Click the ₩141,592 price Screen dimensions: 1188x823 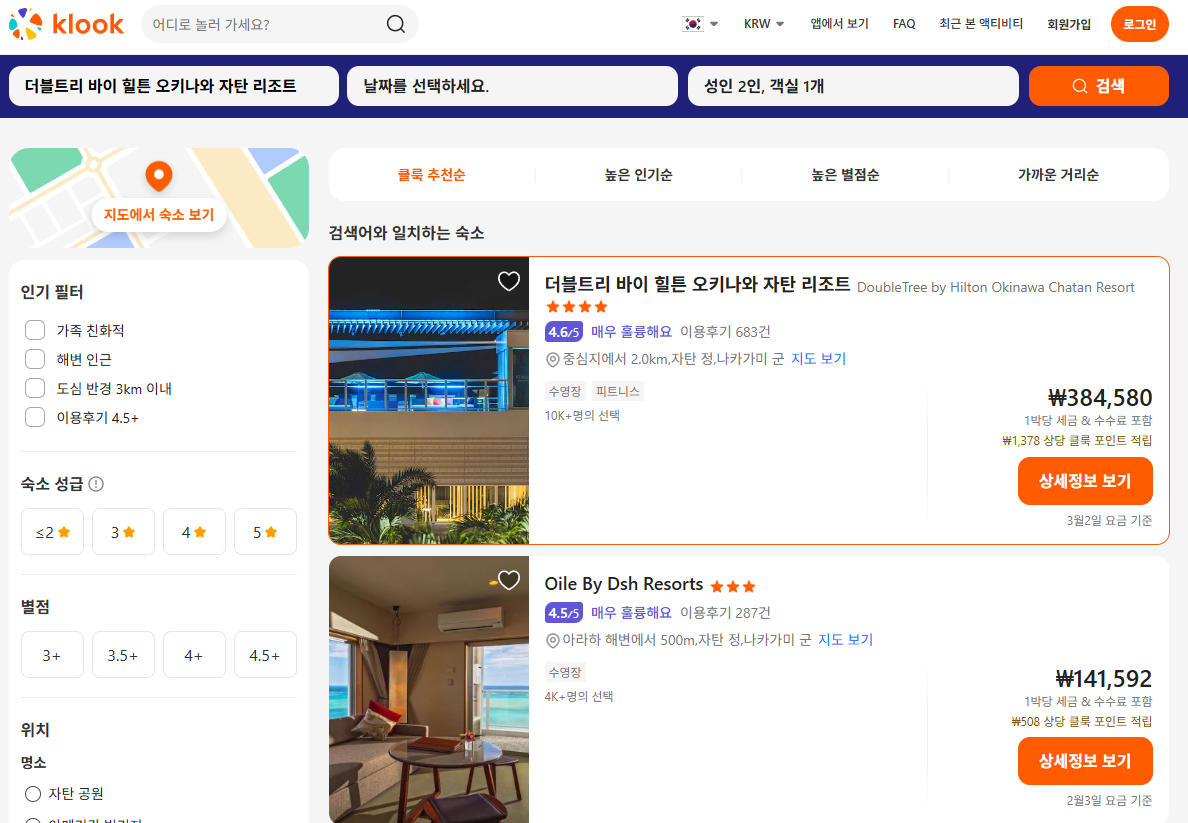[x=1104, y=679]
